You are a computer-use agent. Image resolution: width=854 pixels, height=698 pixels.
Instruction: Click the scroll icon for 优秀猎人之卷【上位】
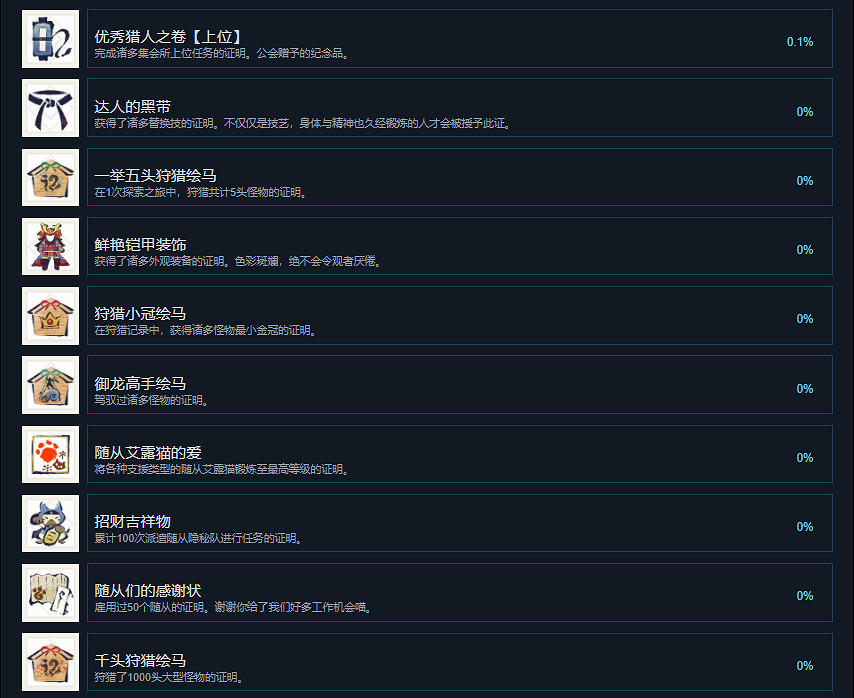(x=50, y=39)
